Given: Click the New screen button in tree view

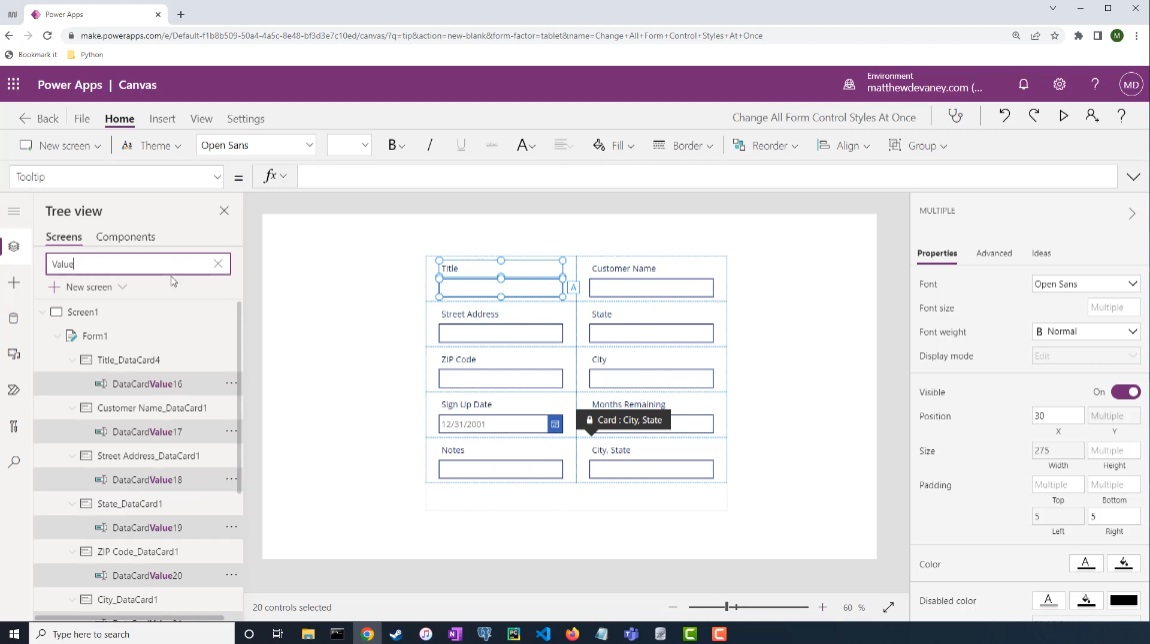Looking at the screenshot, I should [87, 287].
